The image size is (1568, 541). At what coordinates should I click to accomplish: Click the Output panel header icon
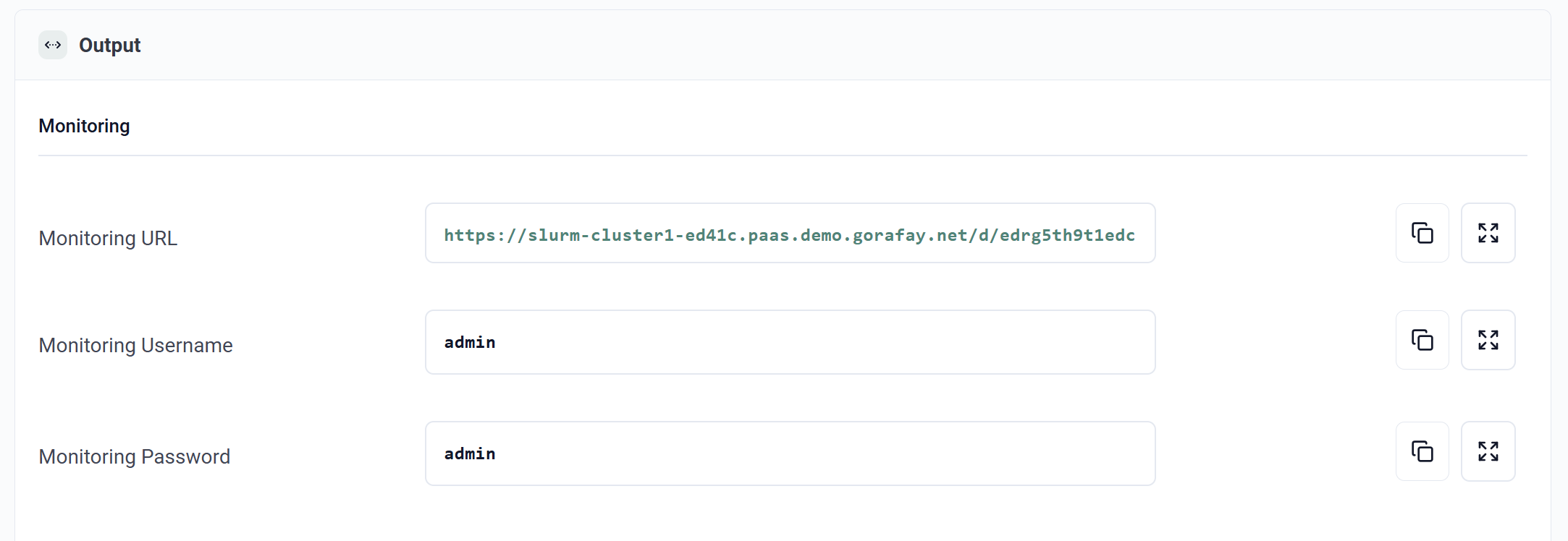[53, 45]
